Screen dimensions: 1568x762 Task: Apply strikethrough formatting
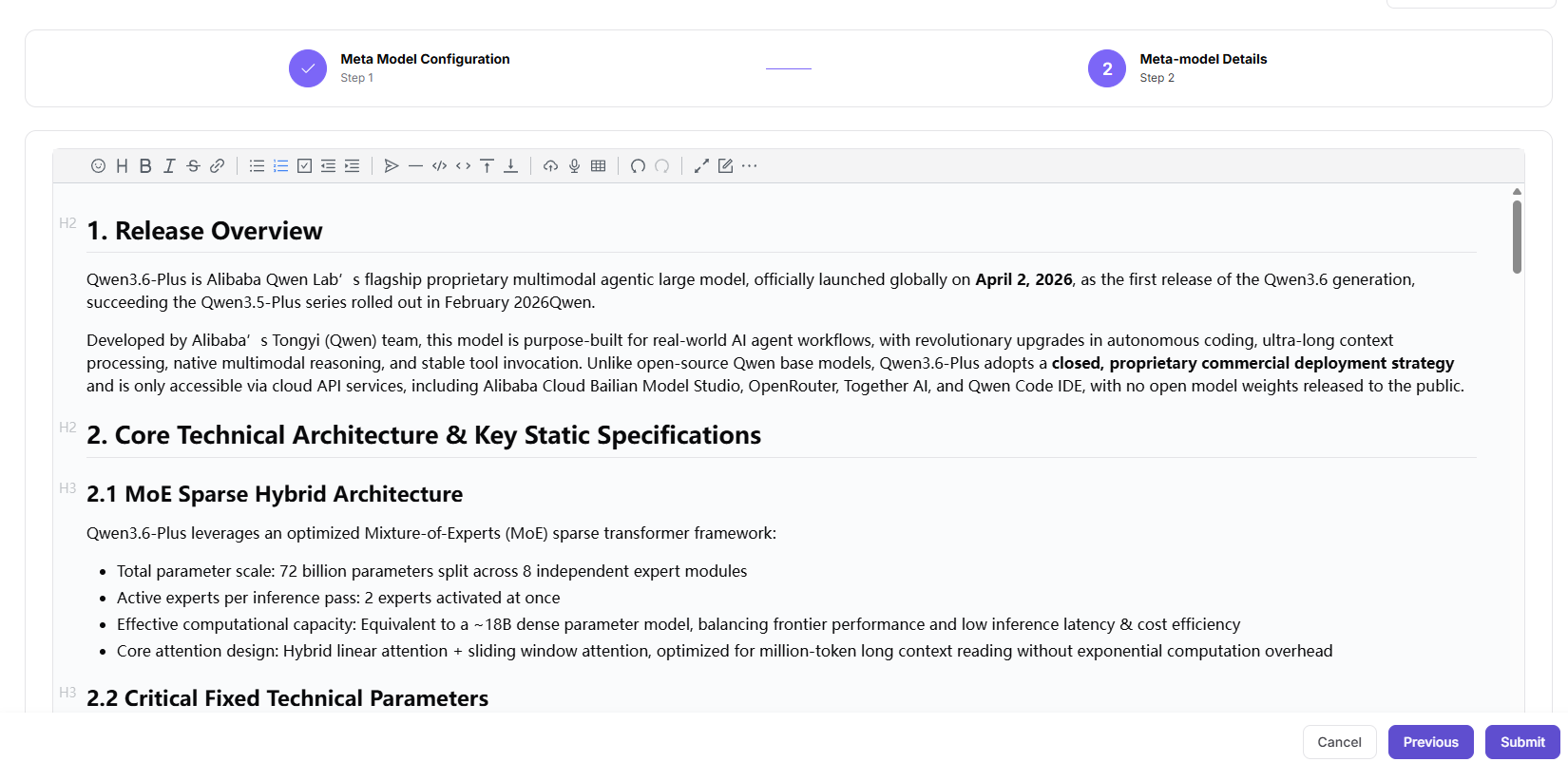[193, 166]
